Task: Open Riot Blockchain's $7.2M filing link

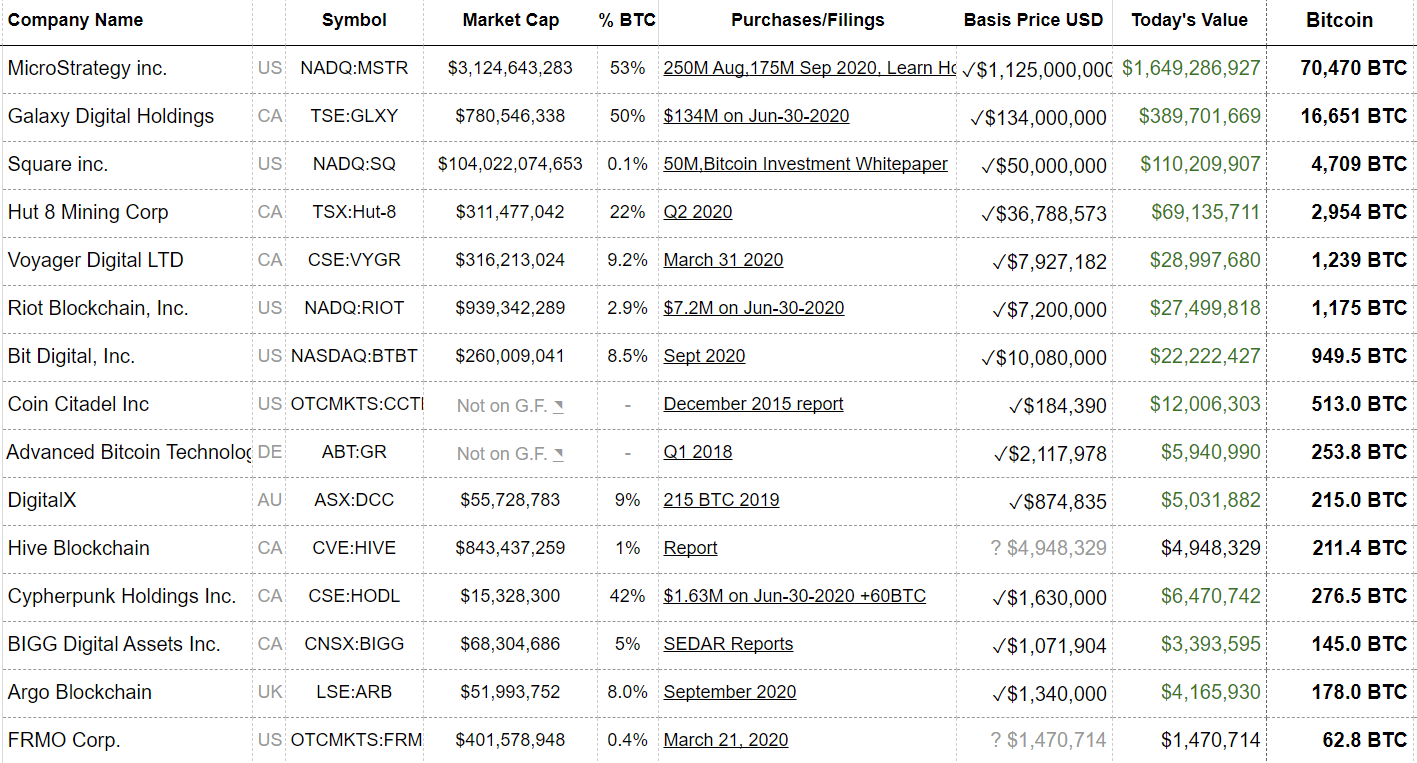Action: (x=753, y=308)
